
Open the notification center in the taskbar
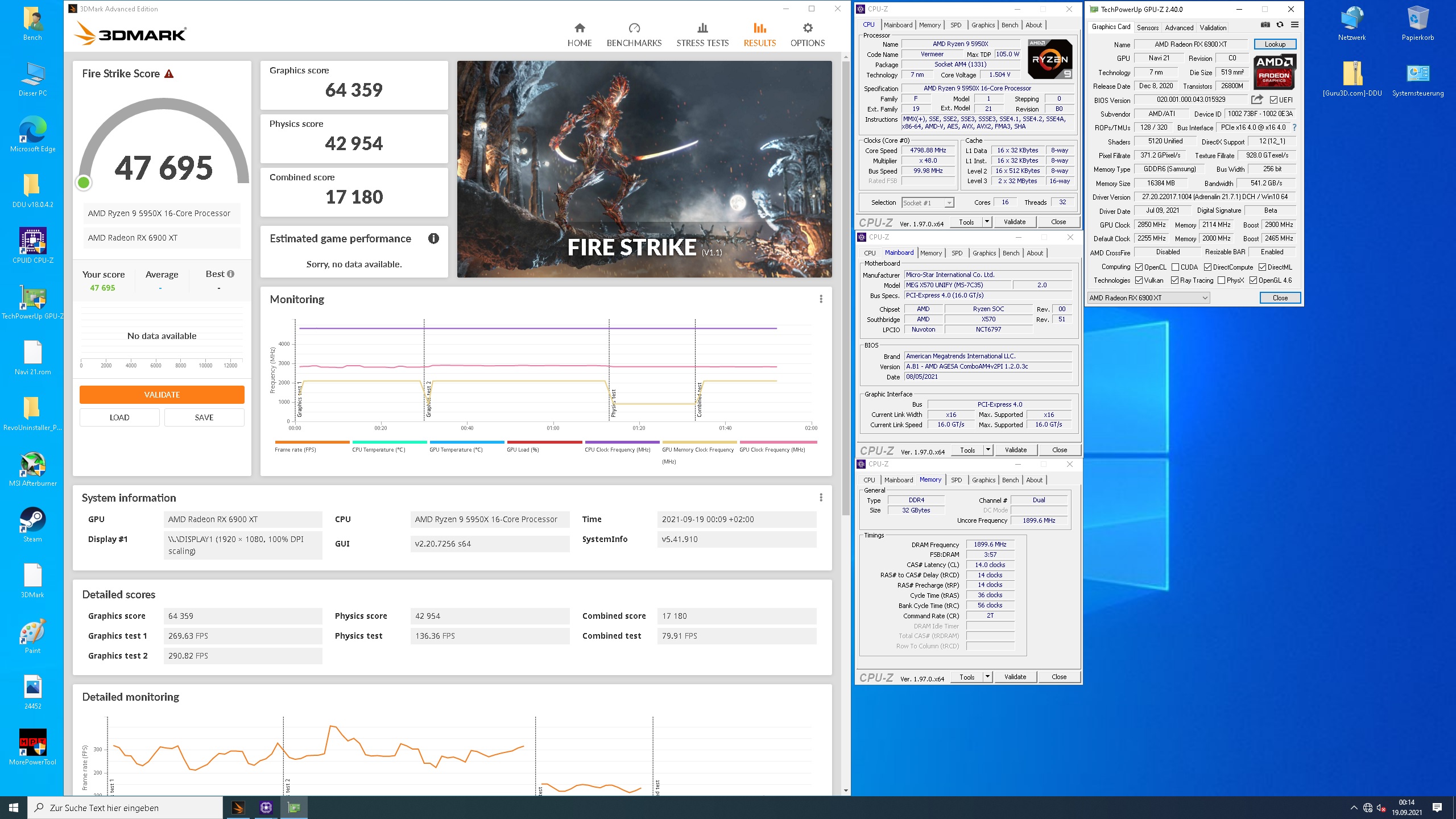1437,808
